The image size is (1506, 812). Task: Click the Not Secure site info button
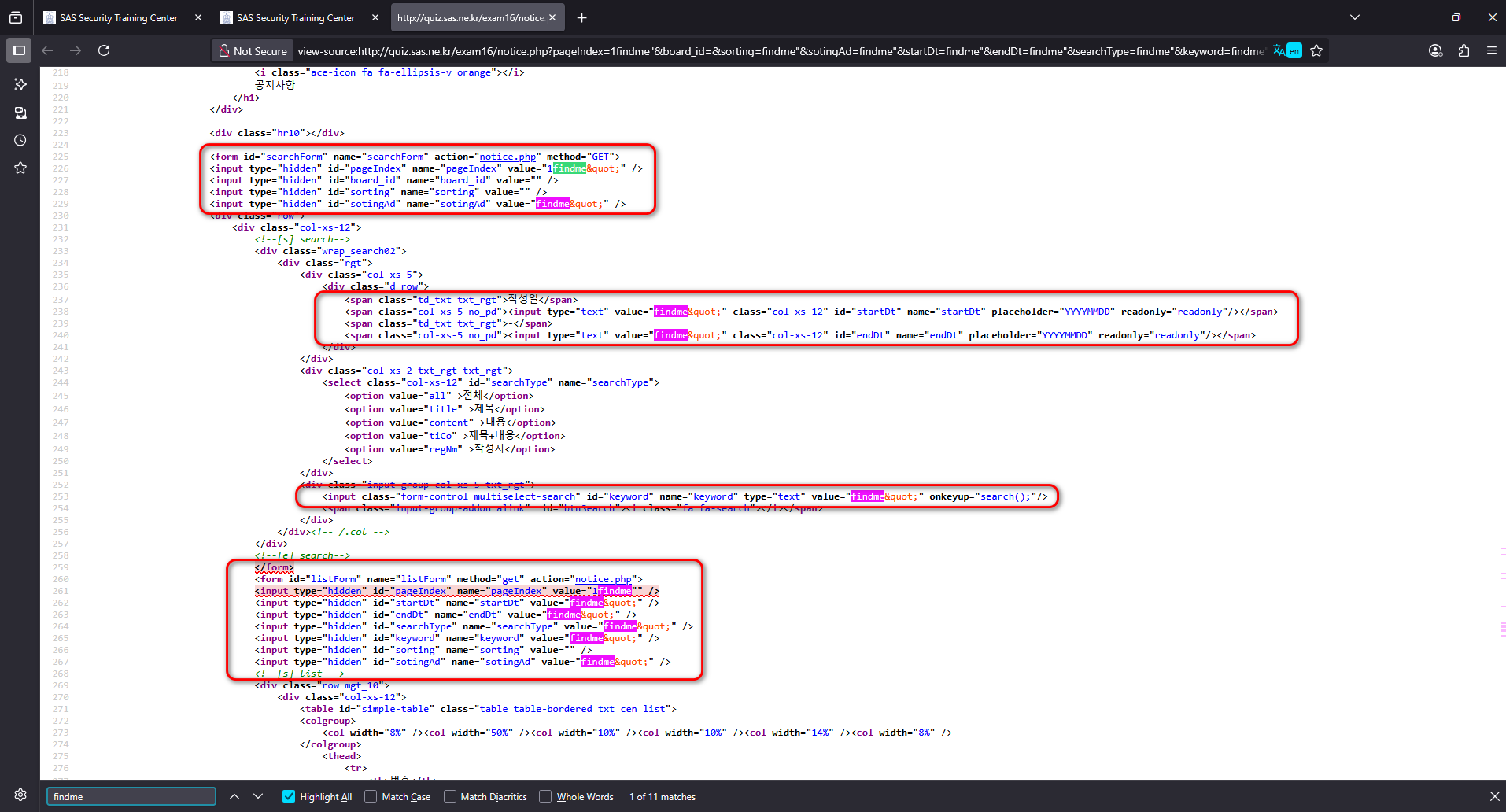[252, 50]
